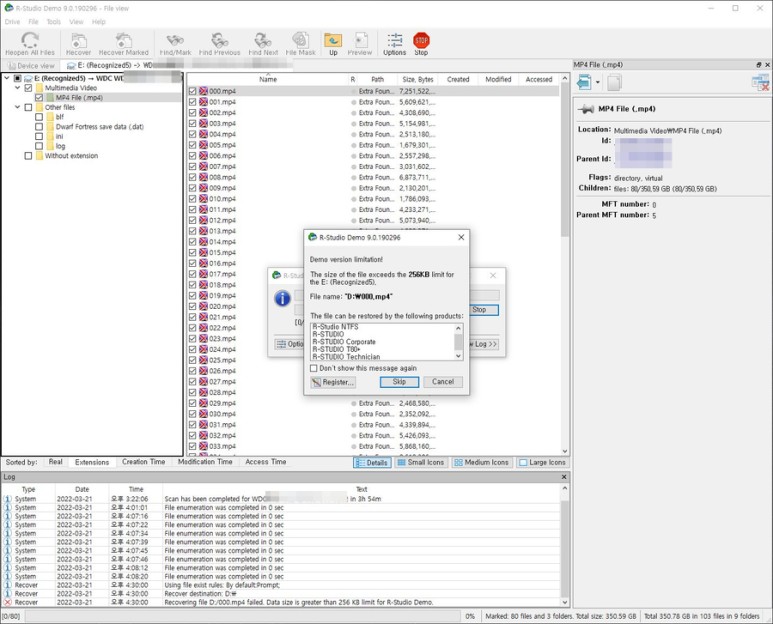Click the Without extension folder icon

pyautogui.click(x=39, y=156)
